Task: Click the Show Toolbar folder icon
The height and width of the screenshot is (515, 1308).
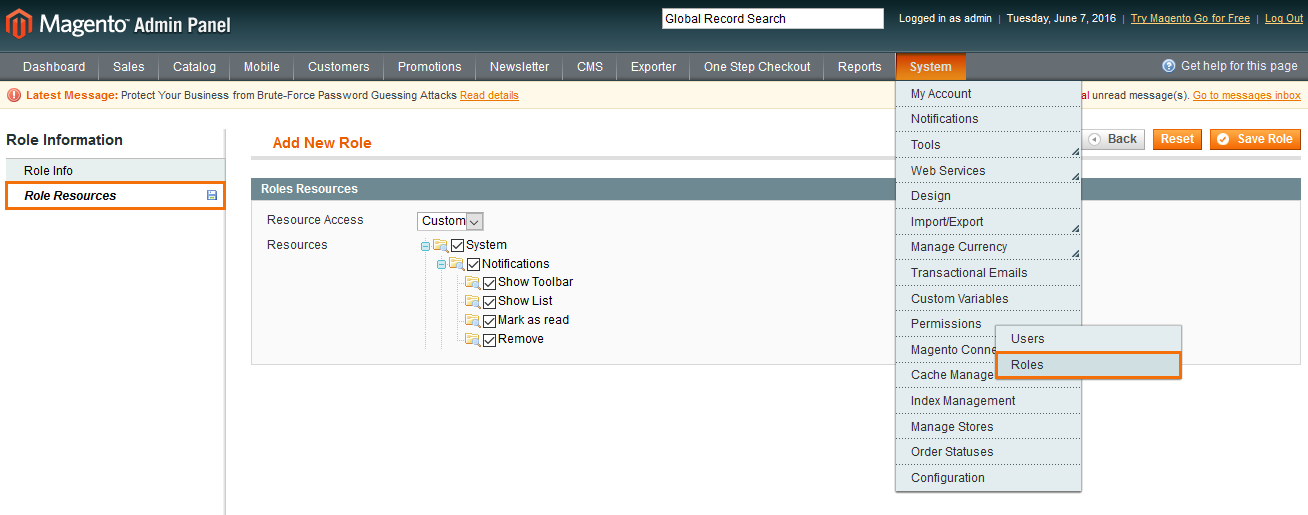Action: (473, 283)
